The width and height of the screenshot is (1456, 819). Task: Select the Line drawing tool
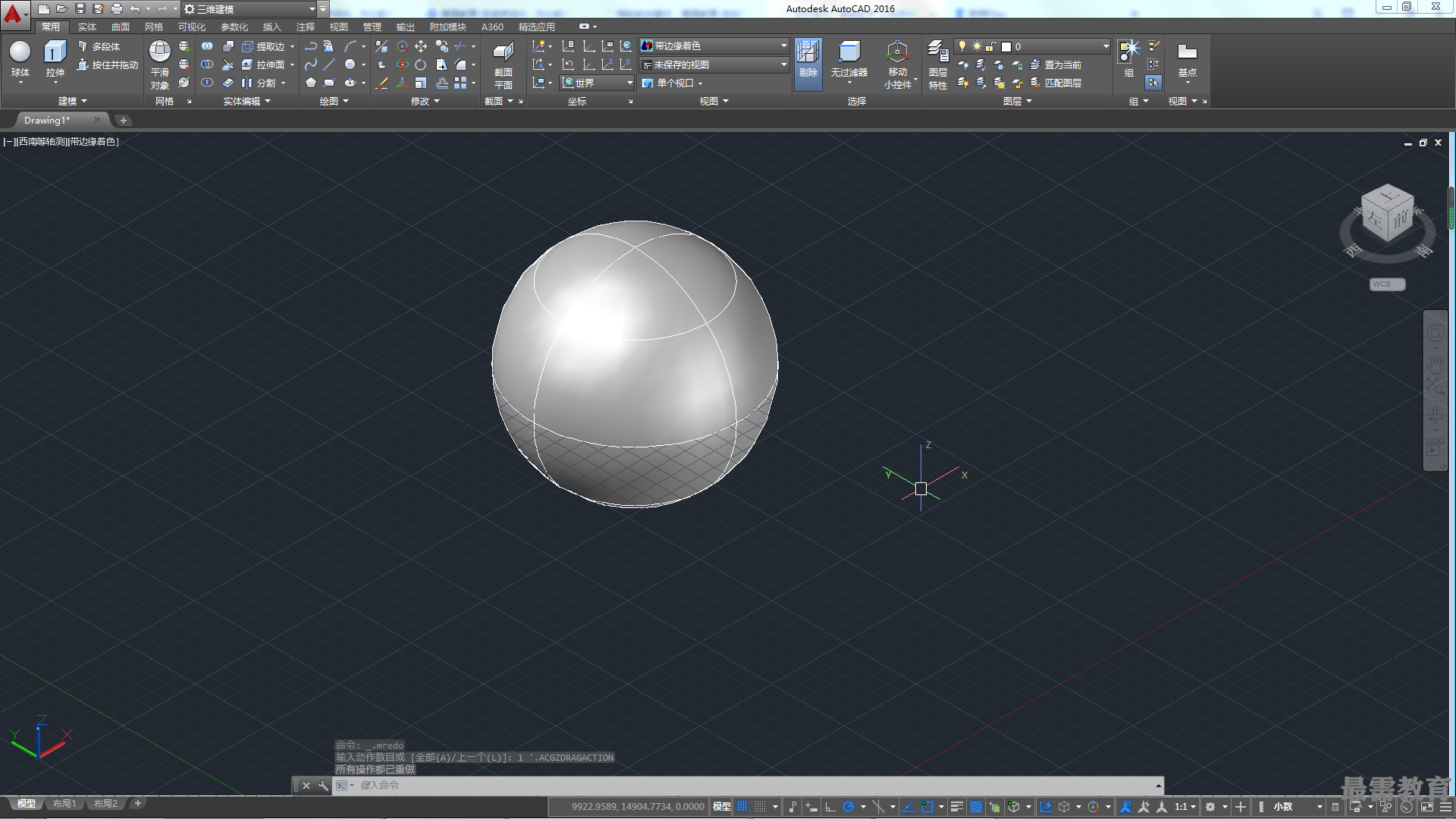point(329,65)
